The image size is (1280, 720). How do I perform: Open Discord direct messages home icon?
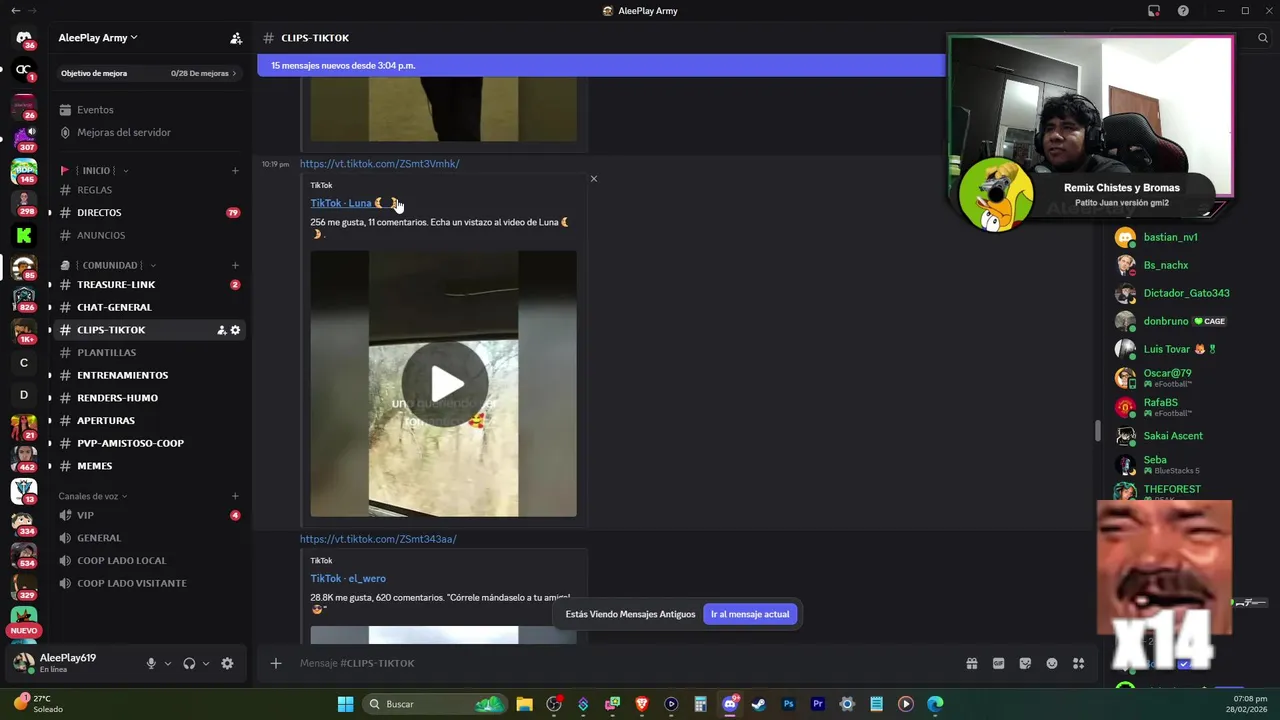(x=24, y=38)
